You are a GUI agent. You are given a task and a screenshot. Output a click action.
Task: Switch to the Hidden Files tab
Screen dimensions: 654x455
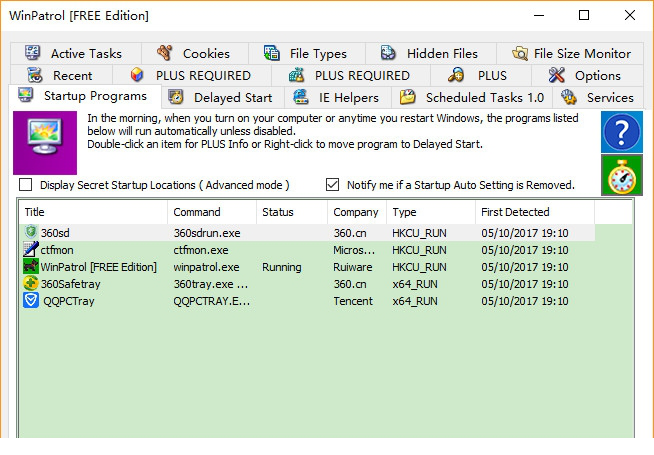(430, 53)
